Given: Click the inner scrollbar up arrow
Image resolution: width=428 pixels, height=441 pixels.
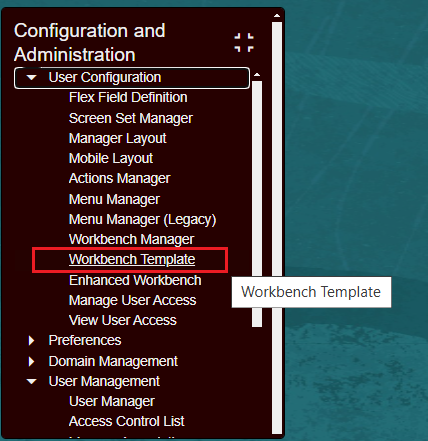Looking at the screenshot, I should coord(257,75).
